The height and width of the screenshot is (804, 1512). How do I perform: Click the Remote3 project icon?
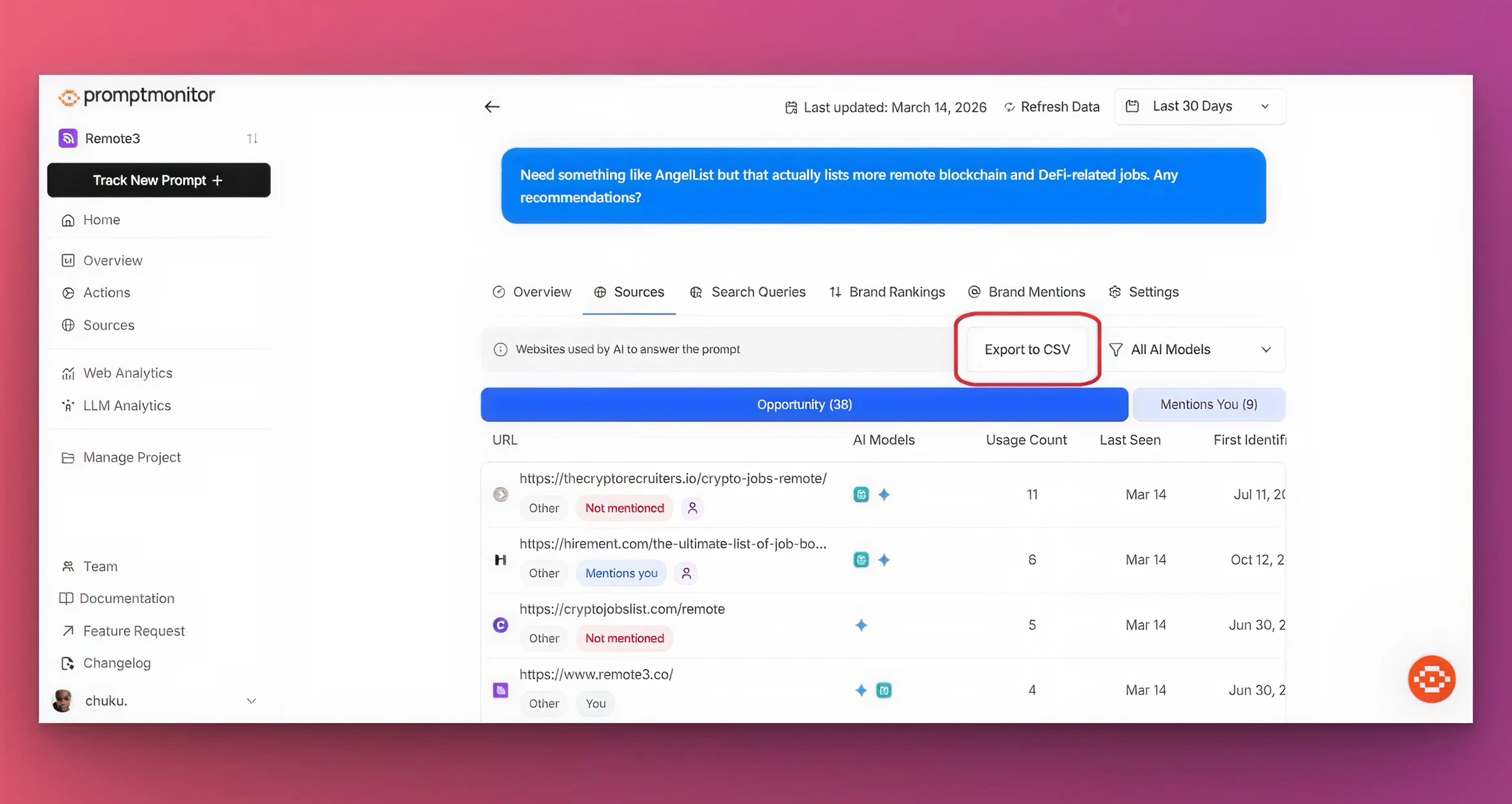pyautogui.click(x=68, y=139)
